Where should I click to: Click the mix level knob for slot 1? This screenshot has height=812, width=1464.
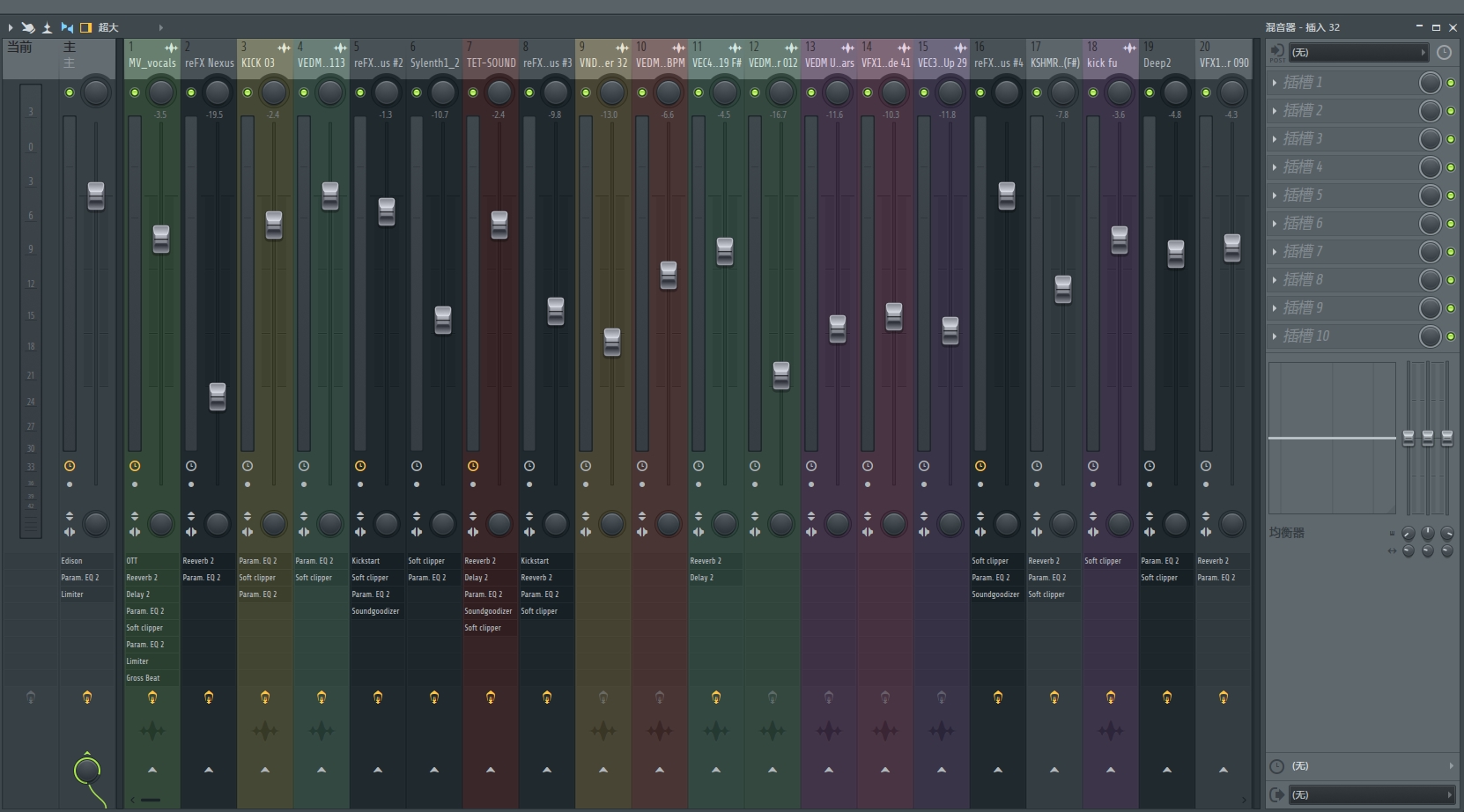click(1431, 83)
